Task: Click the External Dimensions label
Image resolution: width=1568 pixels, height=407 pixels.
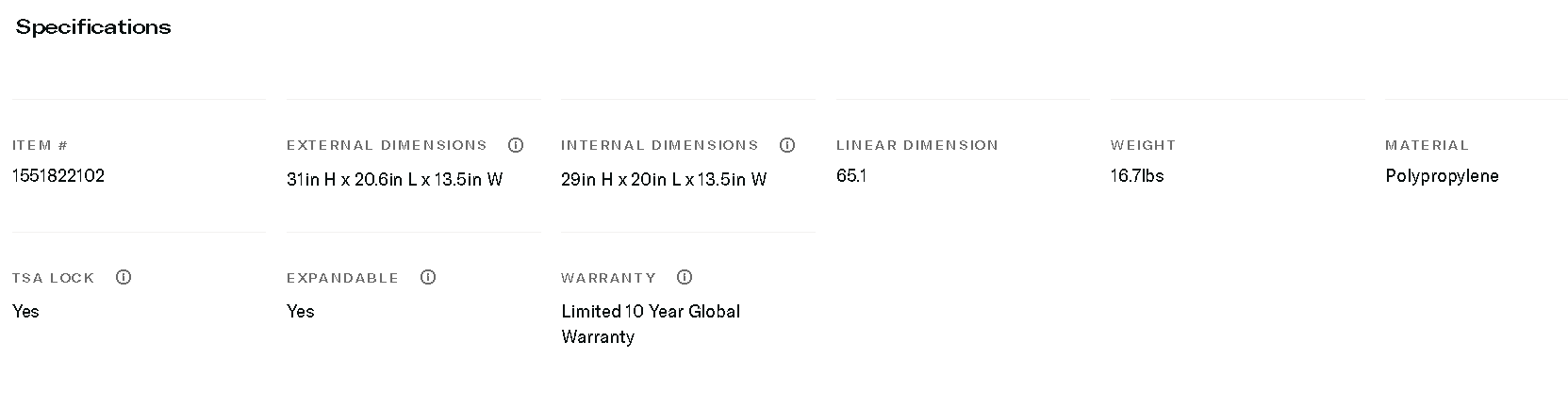Action: click(387, 145)
